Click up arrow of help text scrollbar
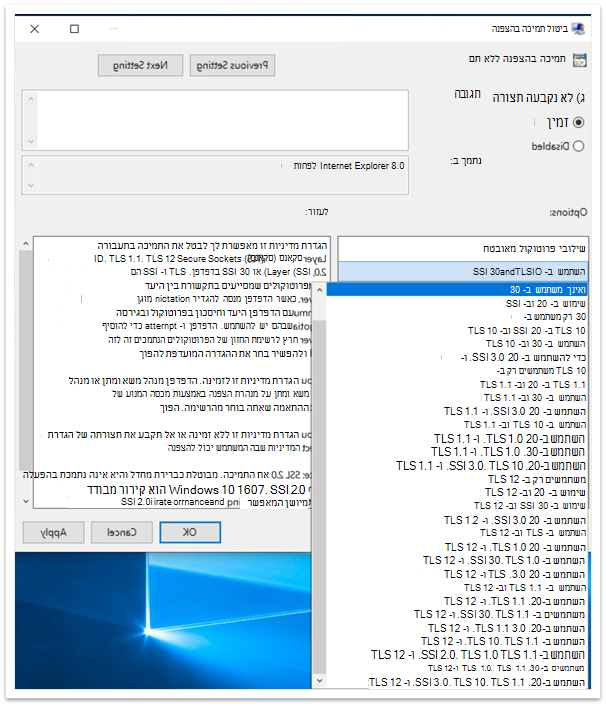The height and width of the screenshot is (706, 606). point(26,244)
